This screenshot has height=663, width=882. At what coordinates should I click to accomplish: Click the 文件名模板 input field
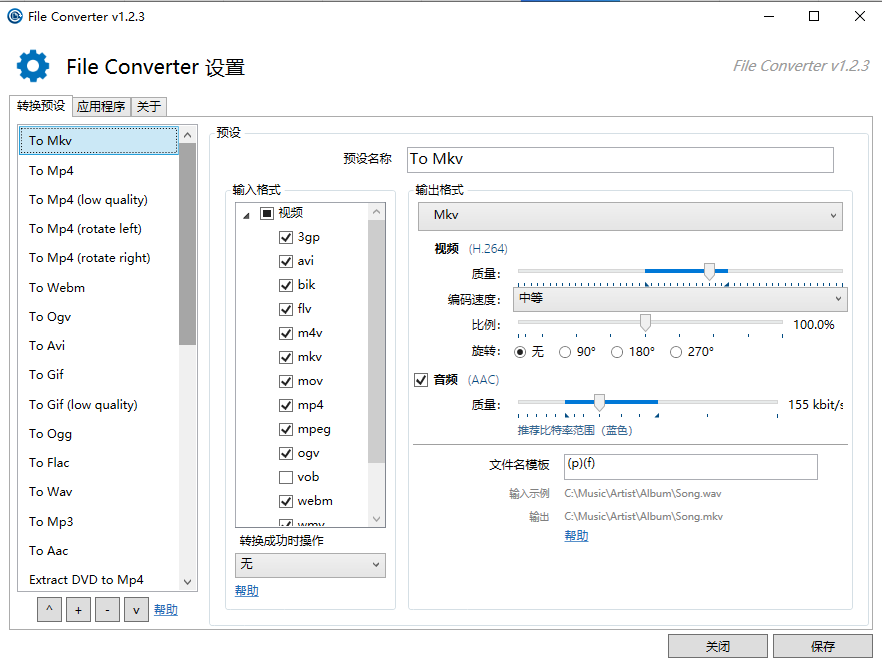[691, 467]
